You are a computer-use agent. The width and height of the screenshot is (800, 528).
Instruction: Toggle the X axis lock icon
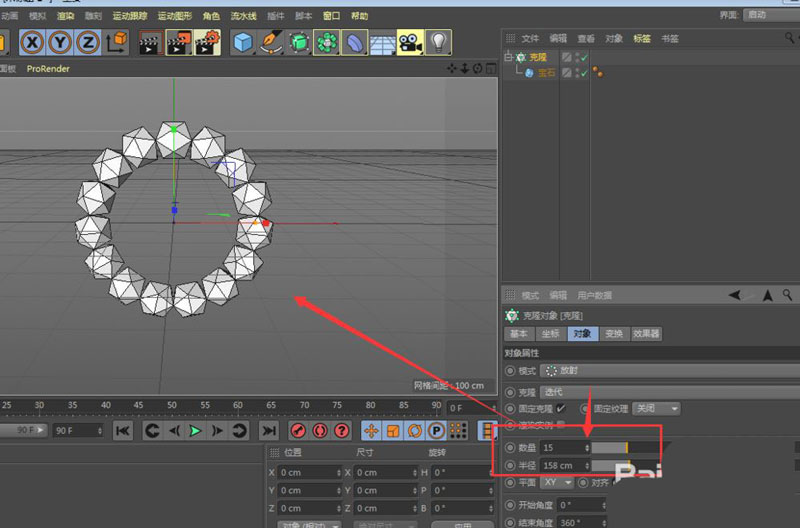(33, 42)
